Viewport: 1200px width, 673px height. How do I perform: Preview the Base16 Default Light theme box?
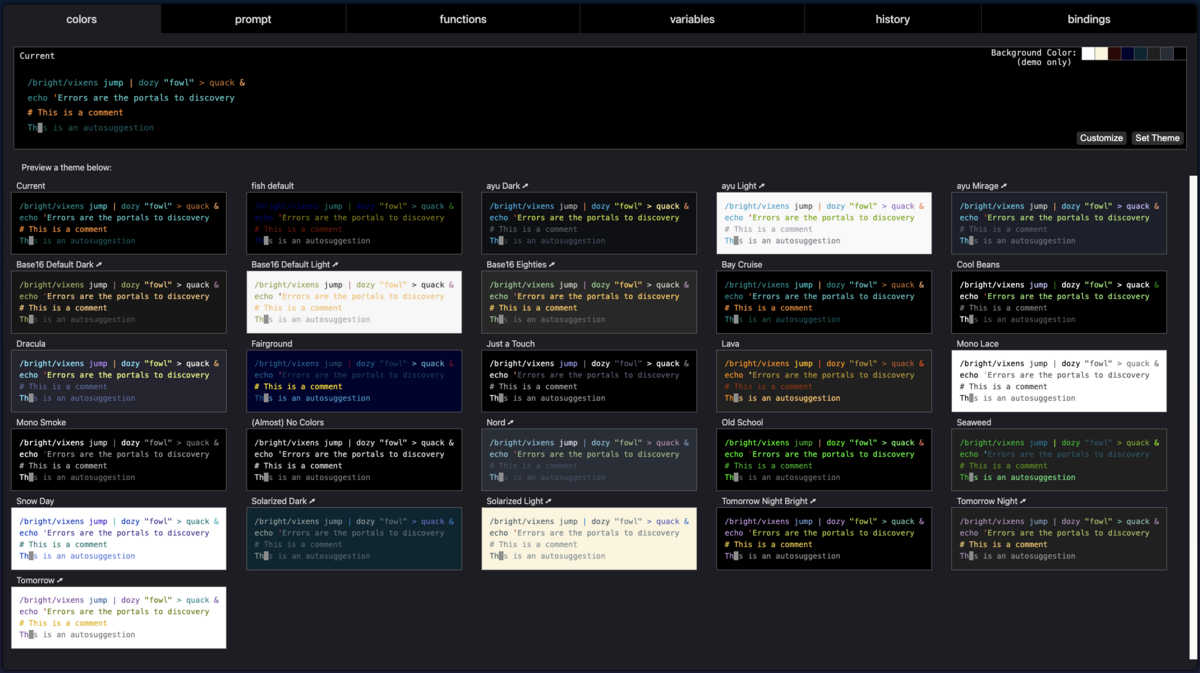pyautogui.click(x=354, y=302)
